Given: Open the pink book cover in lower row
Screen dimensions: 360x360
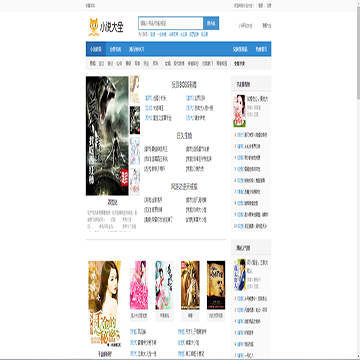Looking at the screenshot, I should click(x=139, y=285).
